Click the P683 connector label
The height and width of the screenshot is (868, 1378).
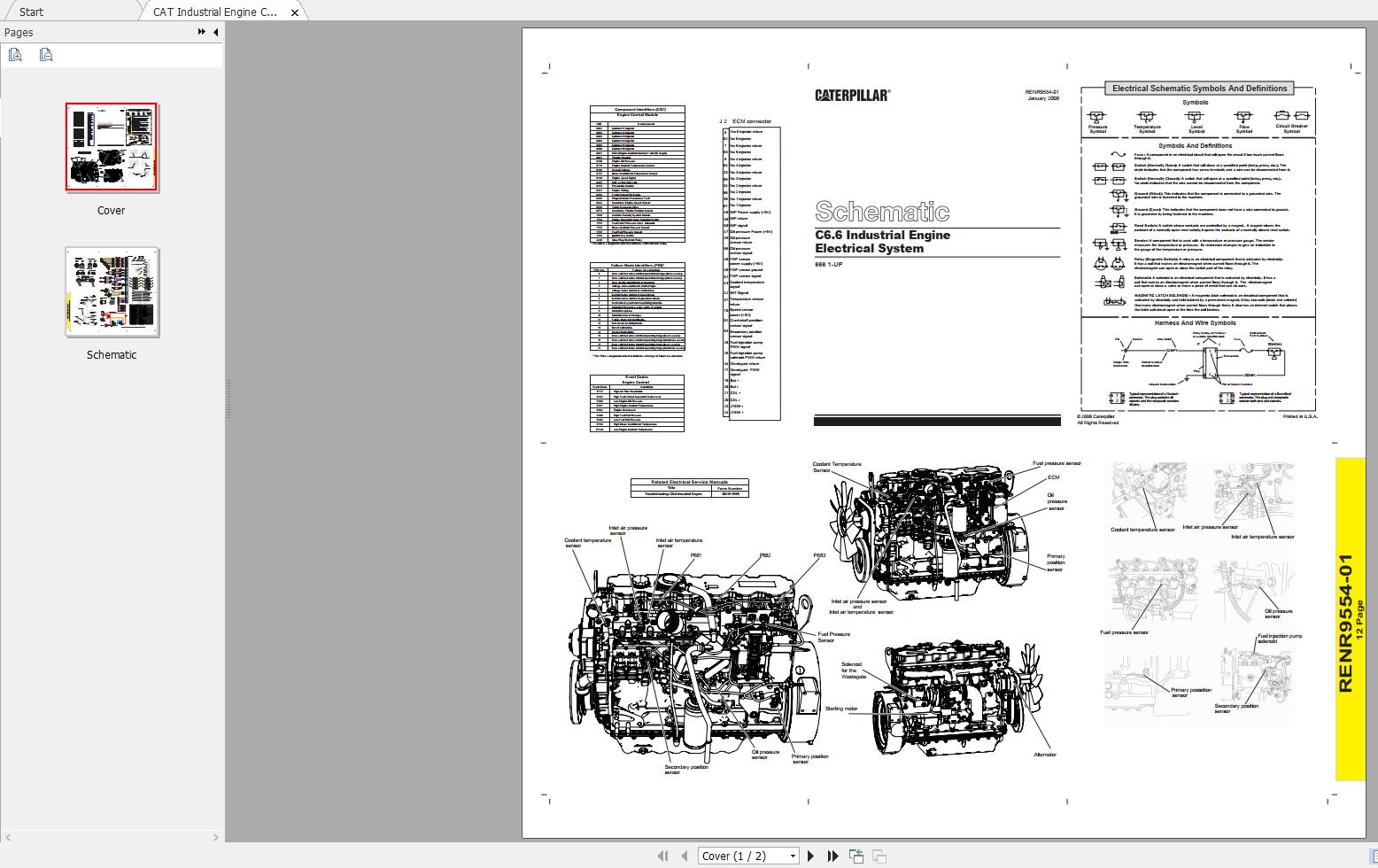(x=819, y=555)
